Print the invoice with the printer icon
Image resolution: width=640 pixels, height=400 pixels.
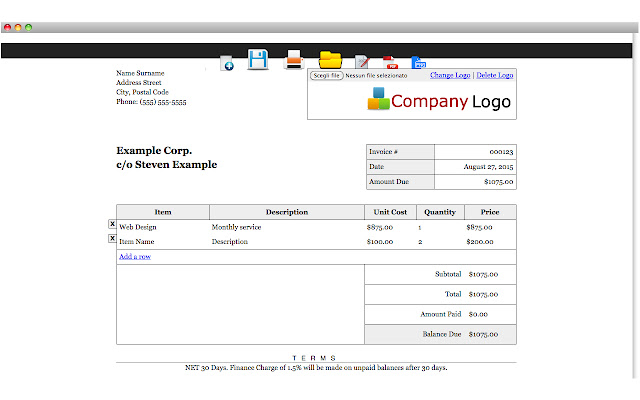[294, 60]
